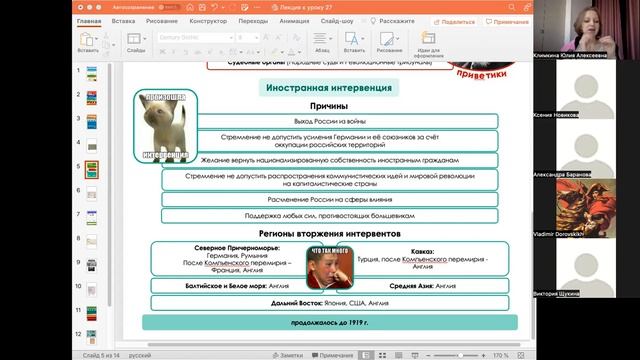Click the 170 % zoom level

pos(500,356)
